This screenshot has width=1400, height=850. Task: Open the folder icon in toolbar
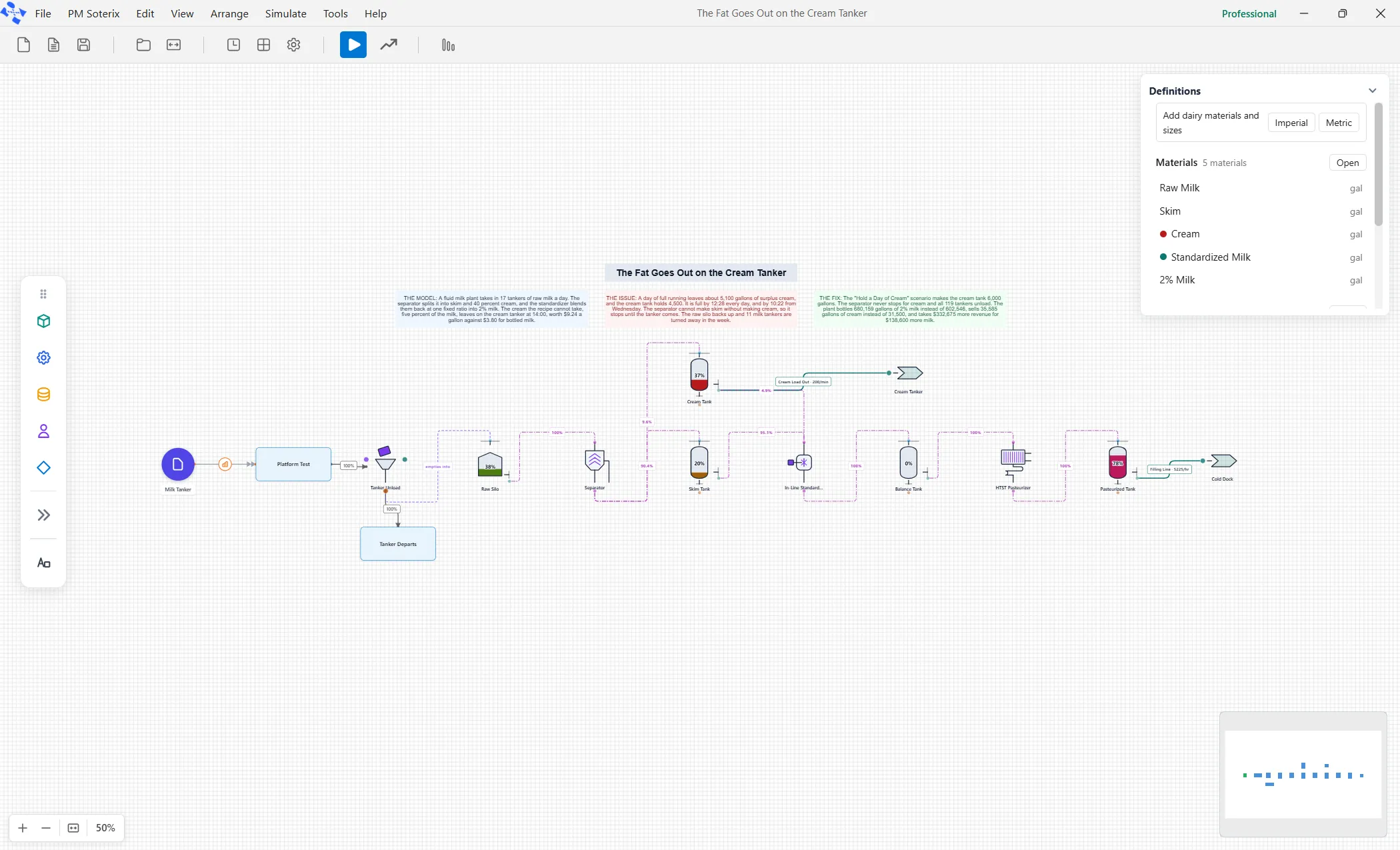(x=143, y=45)
